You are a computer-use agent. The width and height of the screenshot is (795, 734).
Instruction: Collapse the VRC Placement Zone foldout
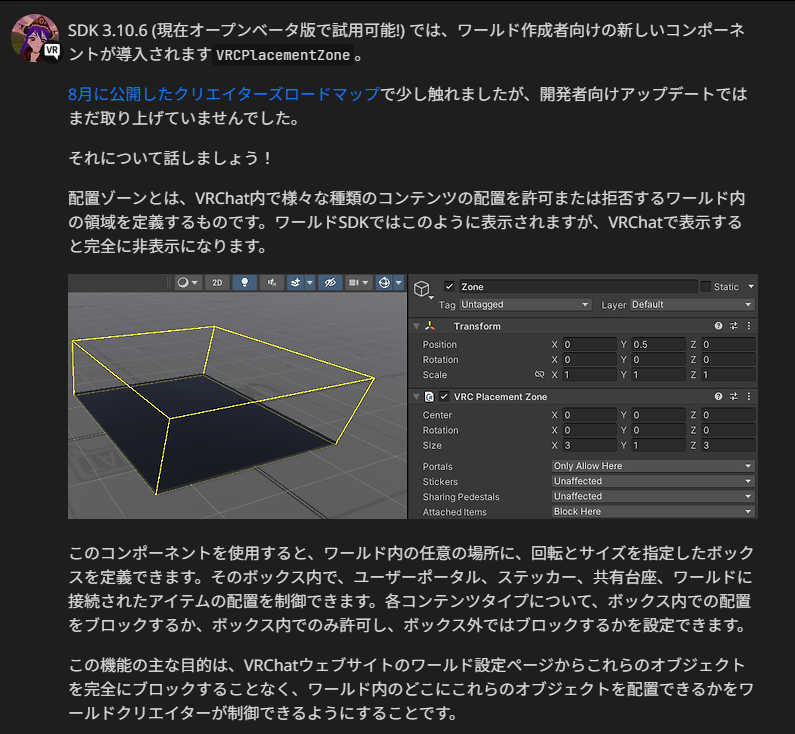click(x=416, y=396)
